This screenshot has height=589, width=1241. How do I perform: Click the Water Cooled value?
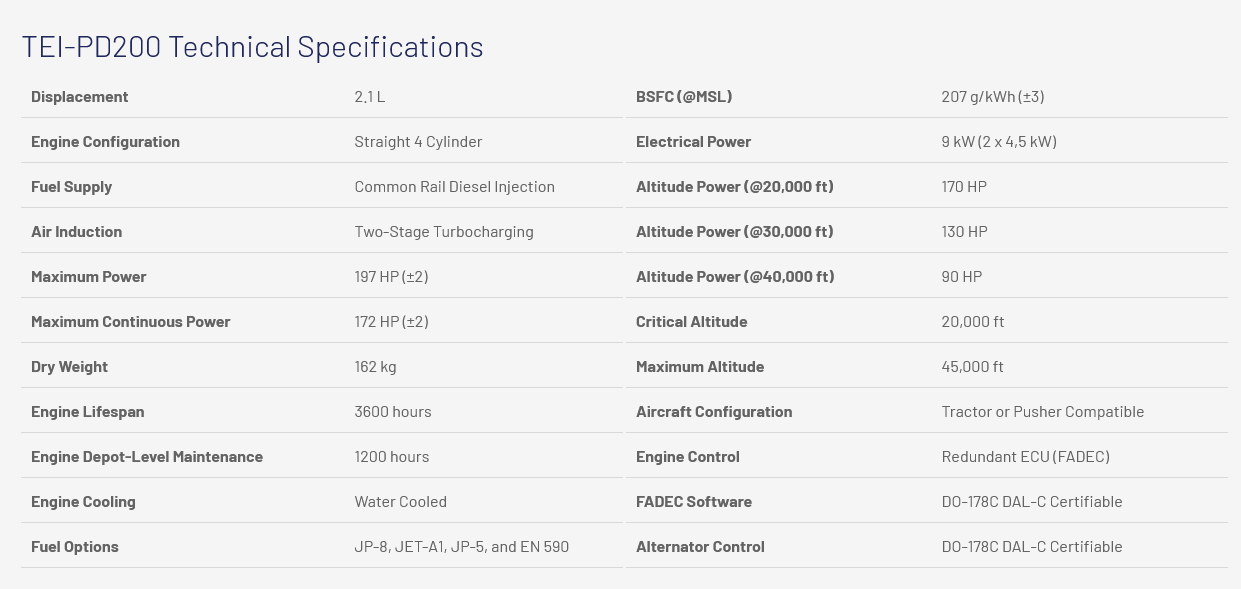pyautogui.click(x=400, y=502)
